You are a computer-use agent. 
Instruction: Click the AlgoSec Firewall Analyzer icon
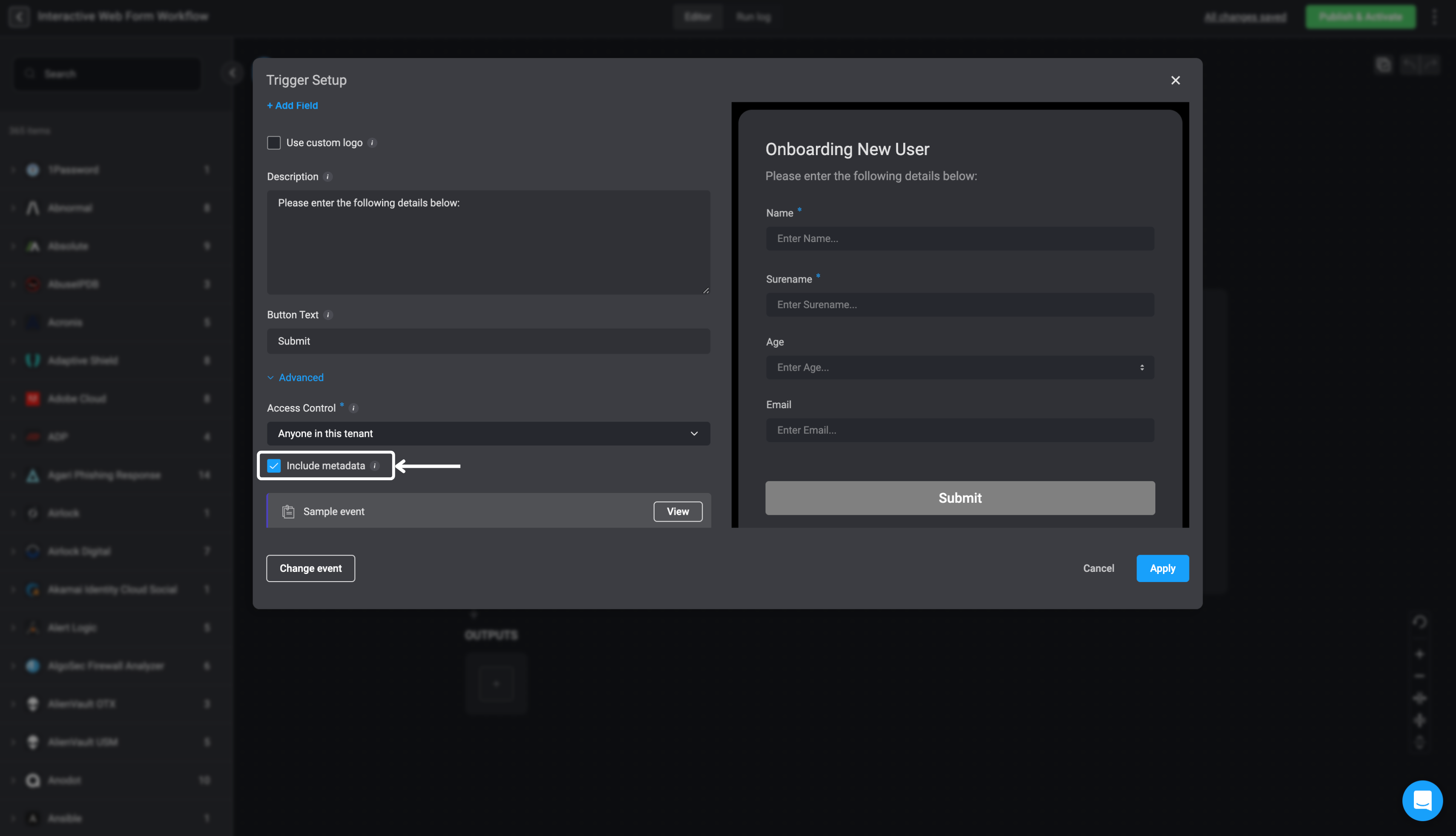pyautogui.click(x=33, y=666)
